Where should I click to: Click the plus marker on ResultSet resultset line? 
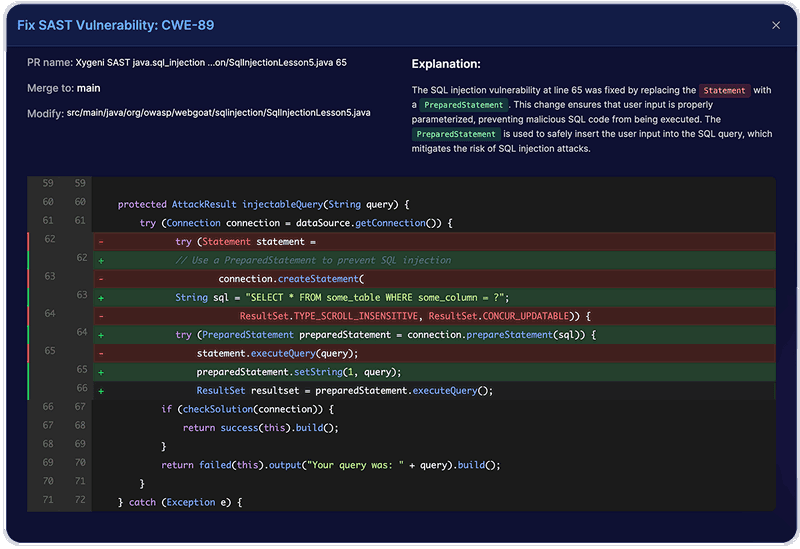click(101, 390)
